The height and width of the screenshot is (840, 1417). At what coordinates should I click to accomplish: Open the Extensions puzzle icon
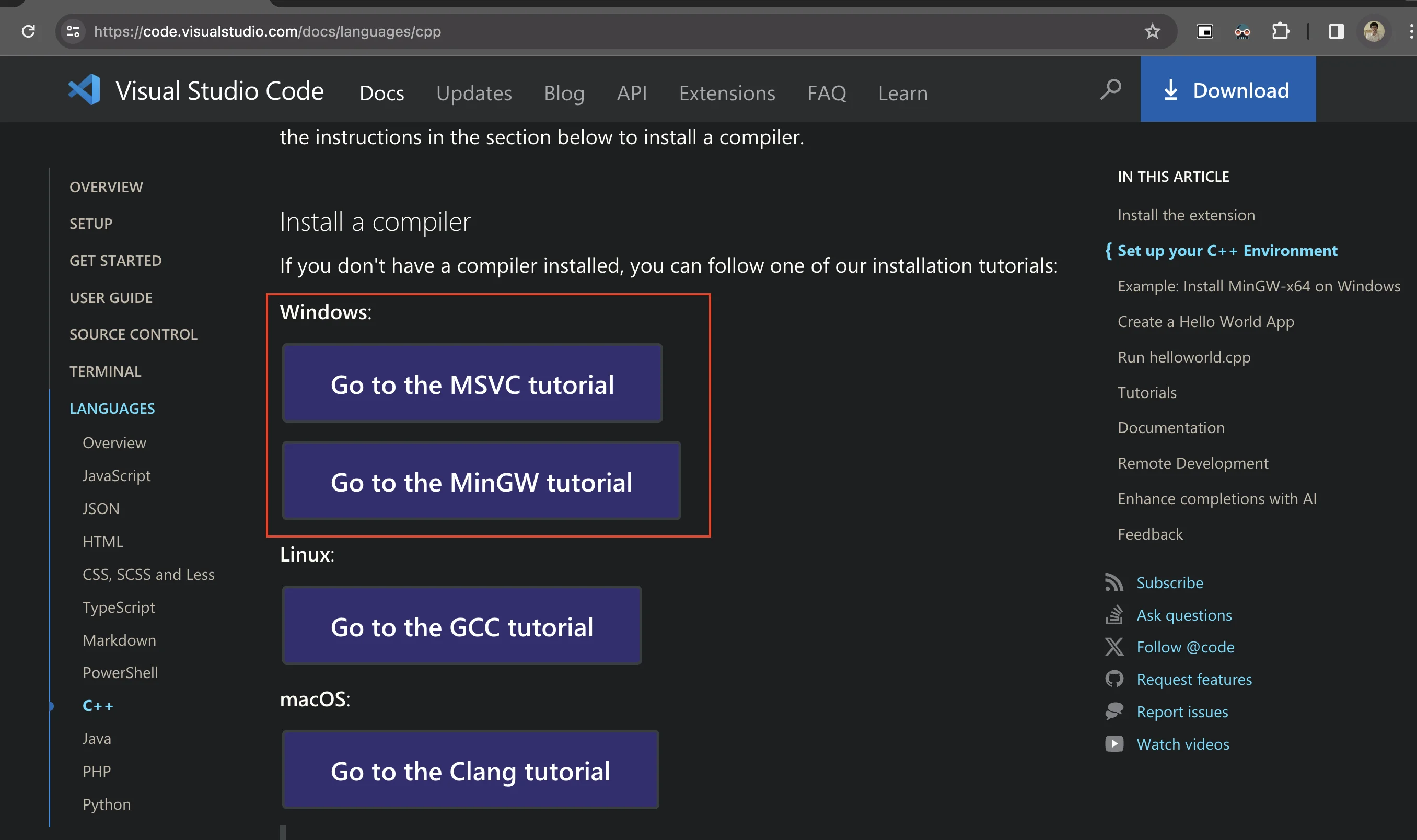click(1280, 31)
